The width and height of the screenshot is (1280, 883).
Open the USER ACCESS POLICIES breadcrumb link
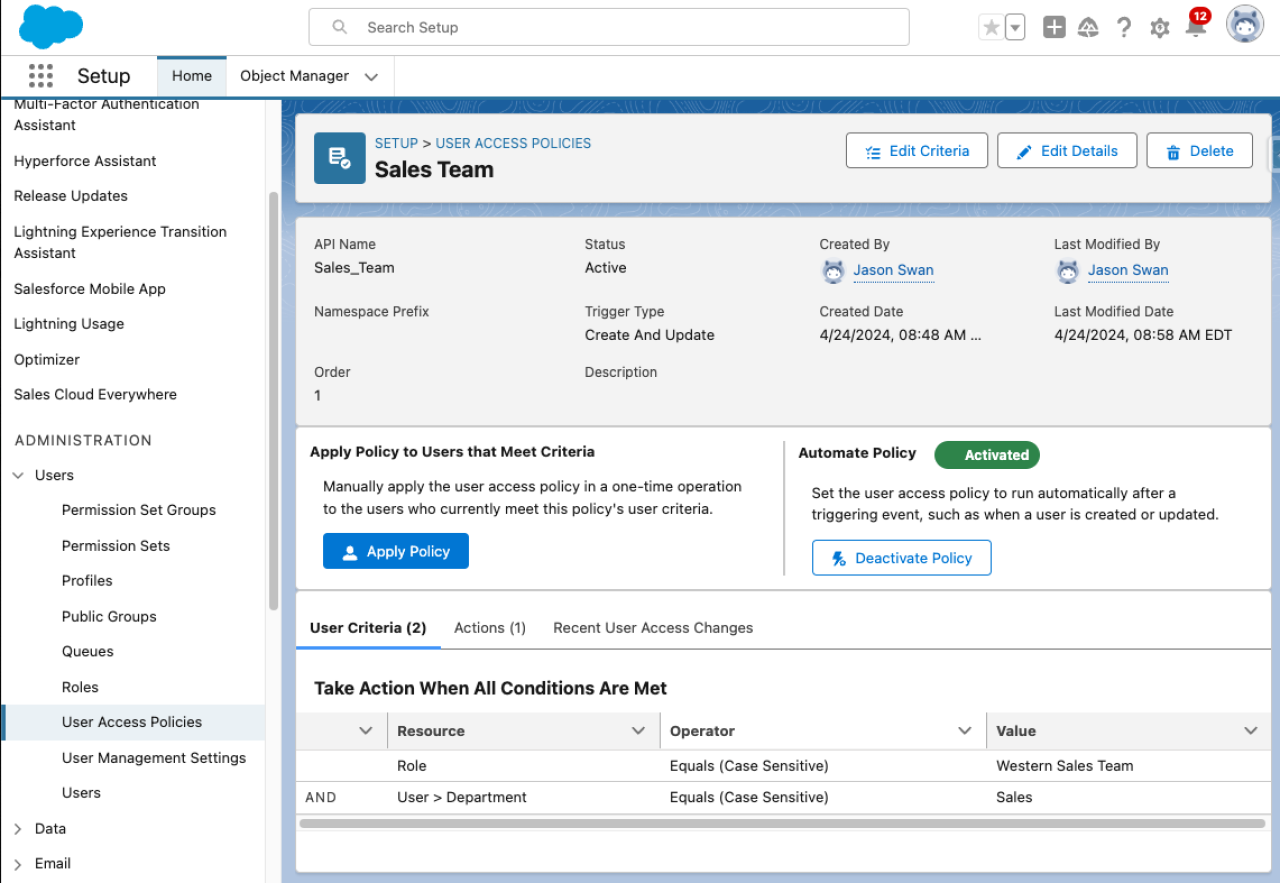(513, 143)
